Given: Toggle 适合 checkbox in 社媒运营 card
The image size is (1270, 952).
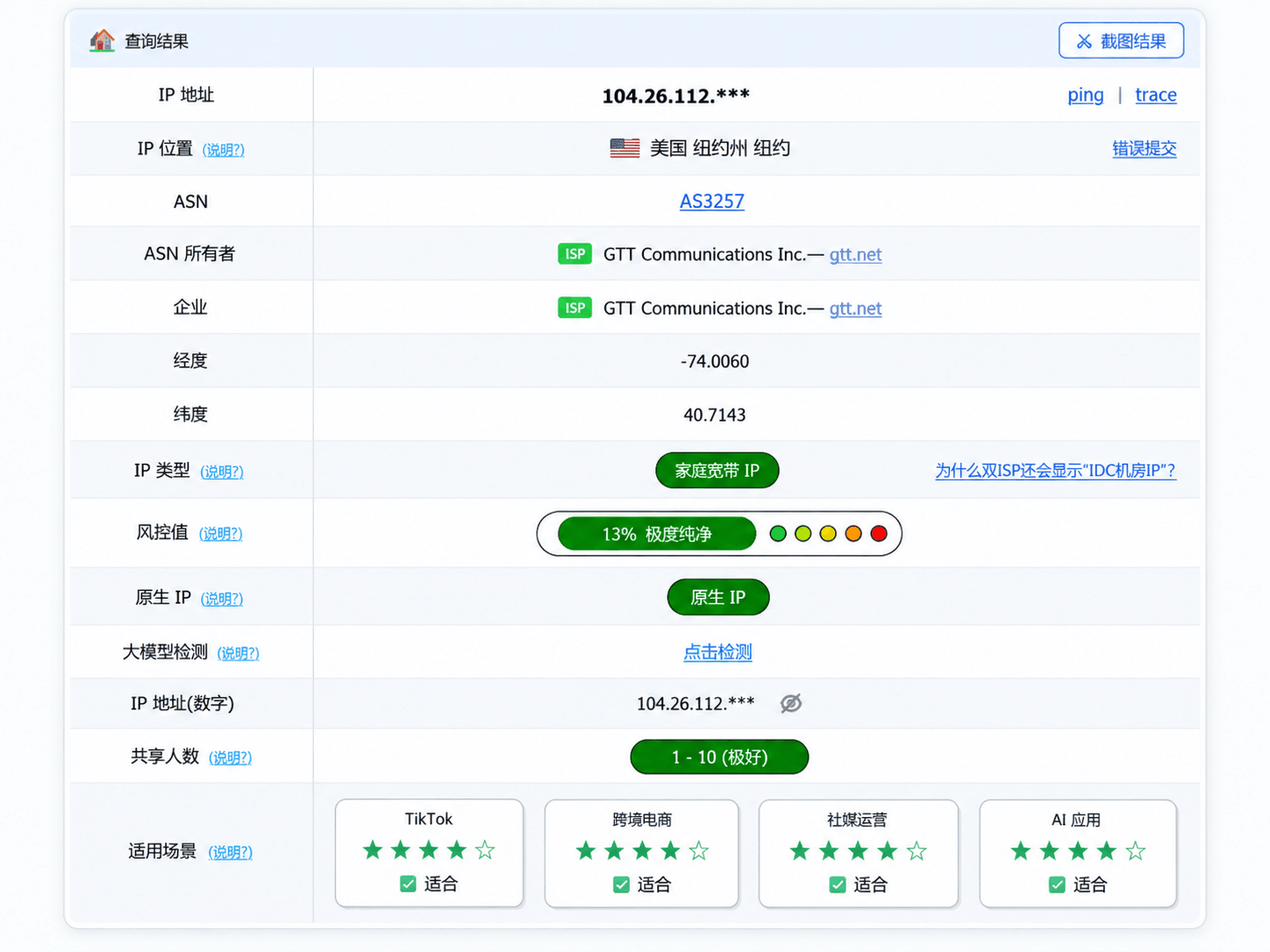Looking at the screenshot, I should point(837,885).
